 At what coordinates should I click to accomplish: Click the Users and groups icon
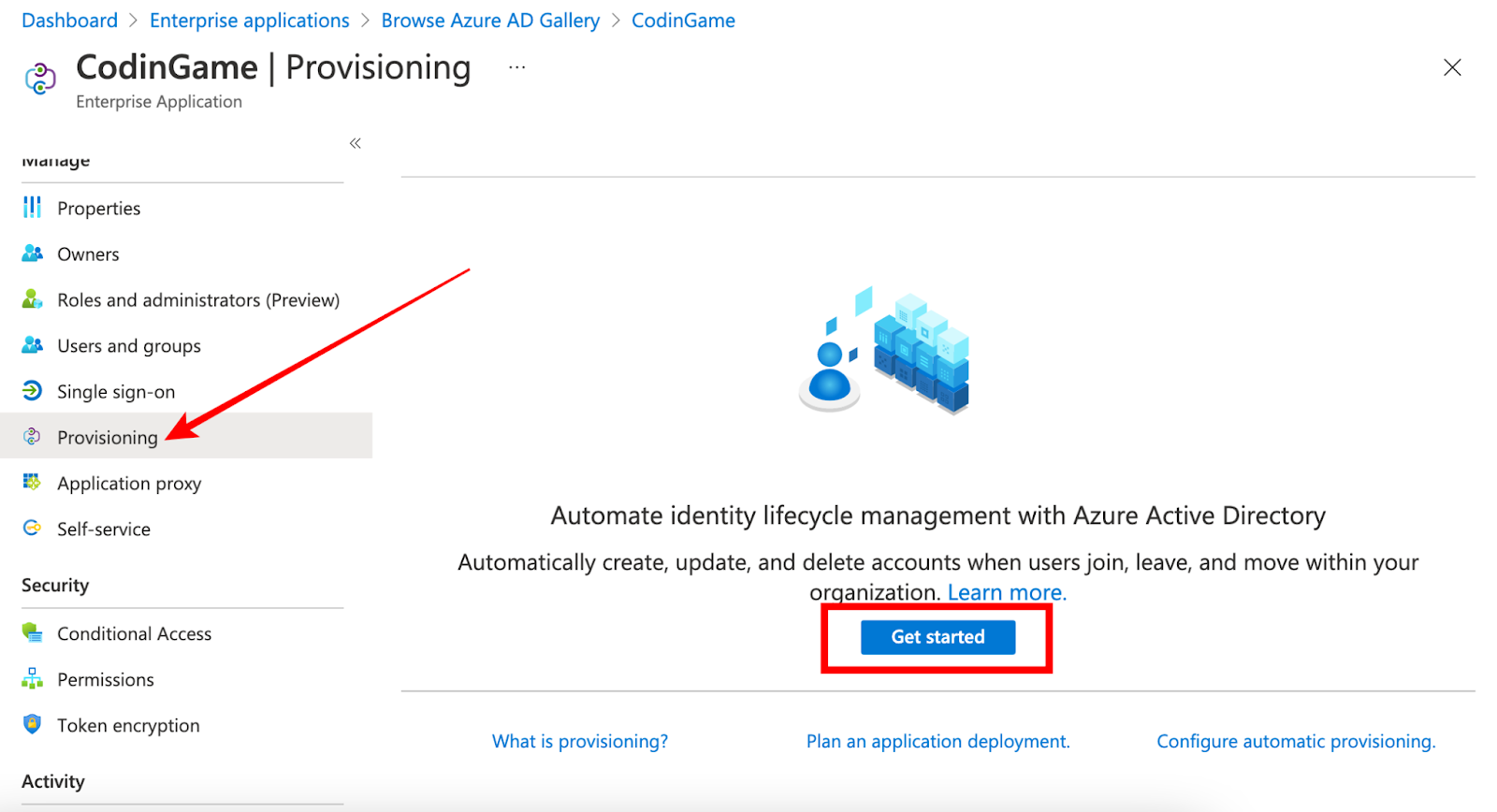[x=32, y=344]
